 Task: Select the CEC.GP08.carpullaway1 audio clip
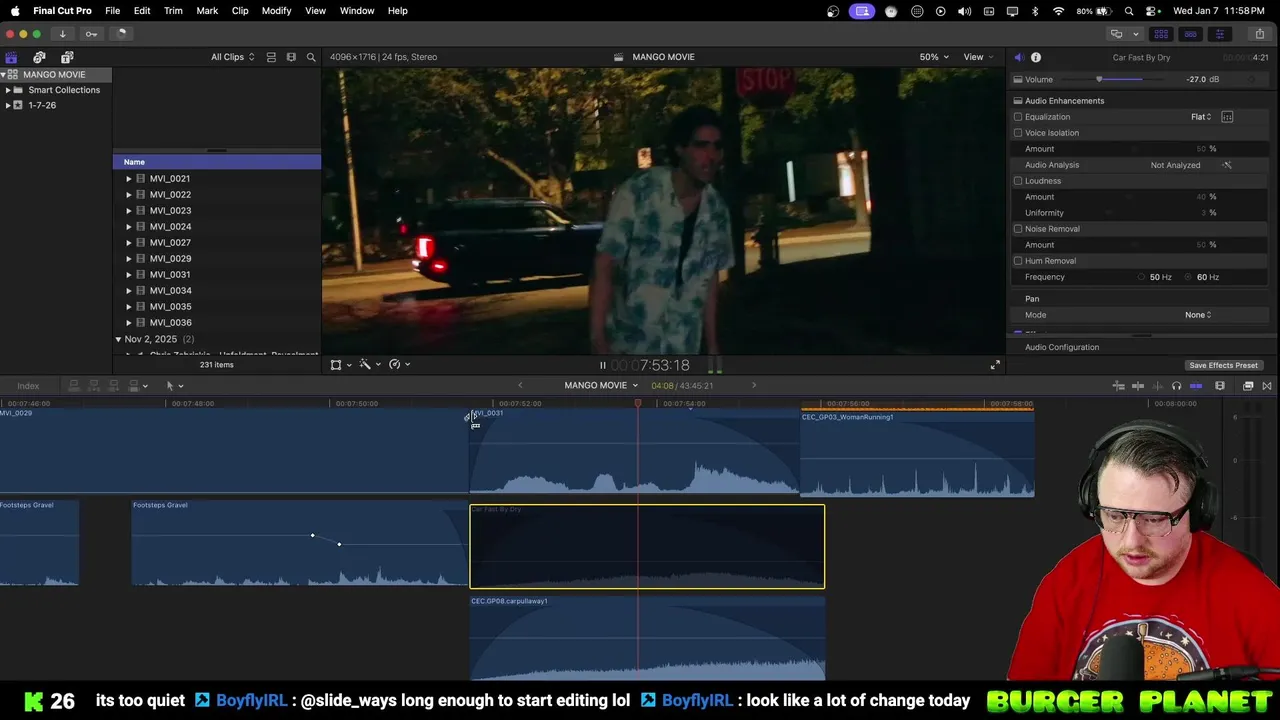(x=647, y=638)
